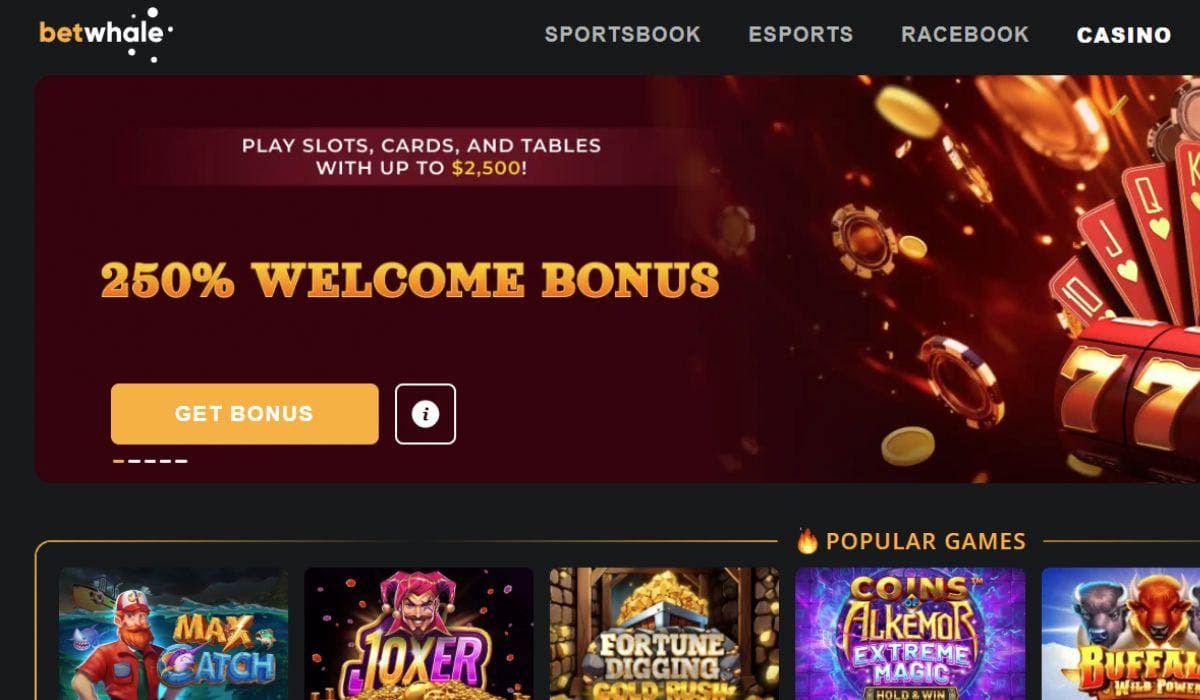Viewport: 1200px width, 700px height.
Task: Open the Buffalo Wild Power game
Action: 1120,634
